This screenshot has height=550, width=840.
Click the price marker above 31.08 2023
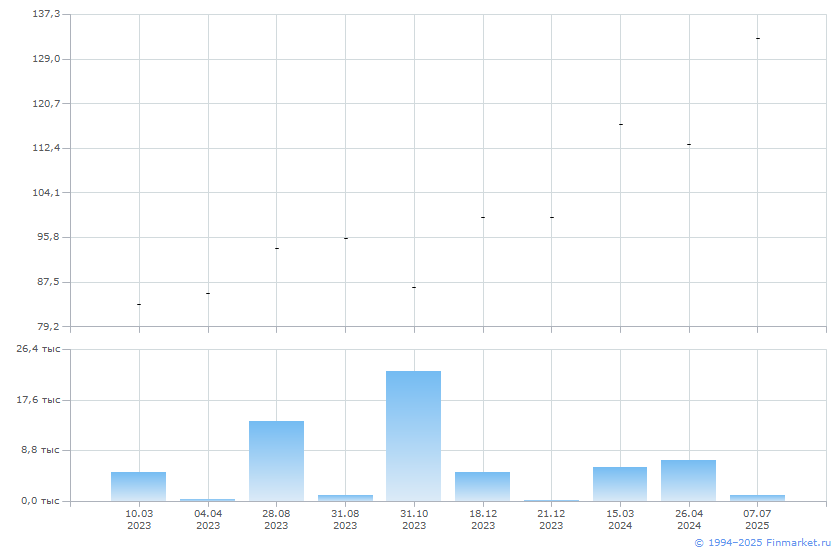coord(346,238)
